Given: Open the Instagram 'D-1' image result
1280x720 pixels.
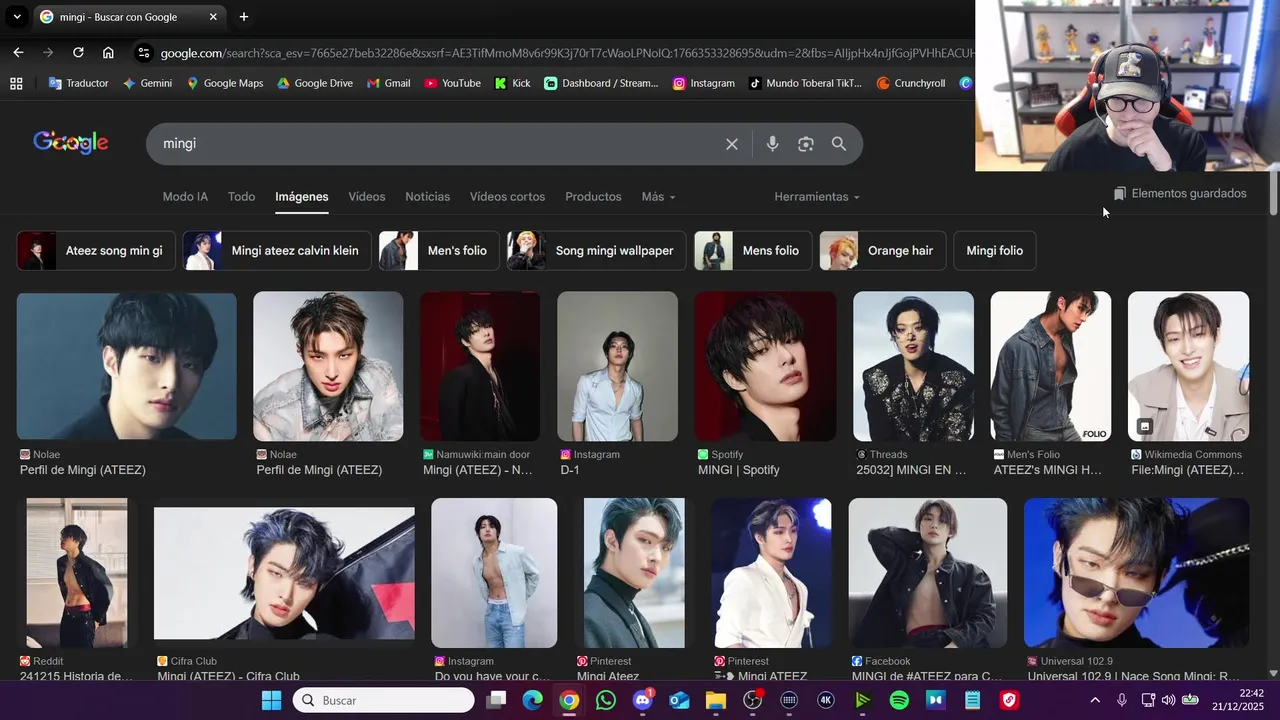Looking at the screenshot, I should click(x=617, y=366).
